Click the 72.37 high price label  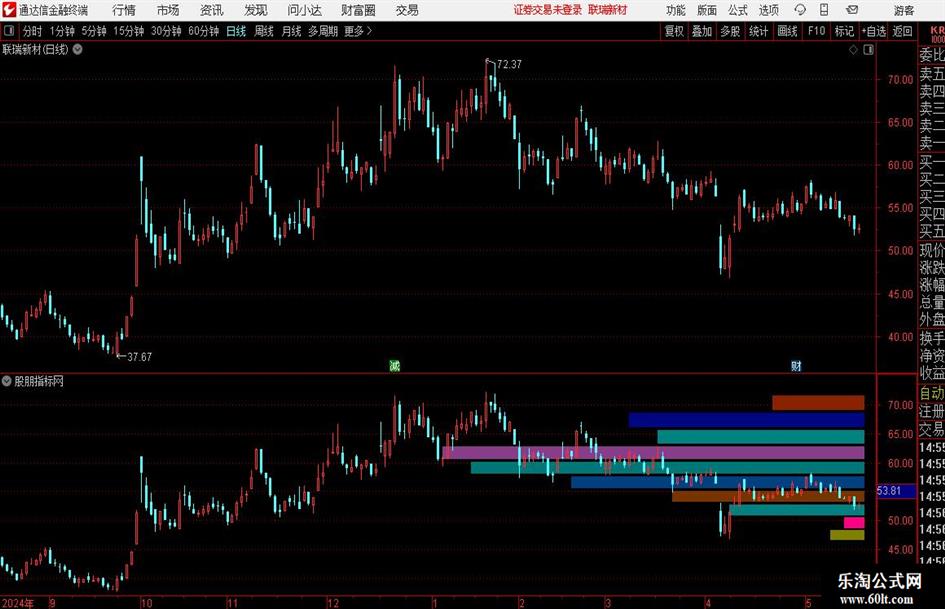pyautogui.click(x=510, y=64)
